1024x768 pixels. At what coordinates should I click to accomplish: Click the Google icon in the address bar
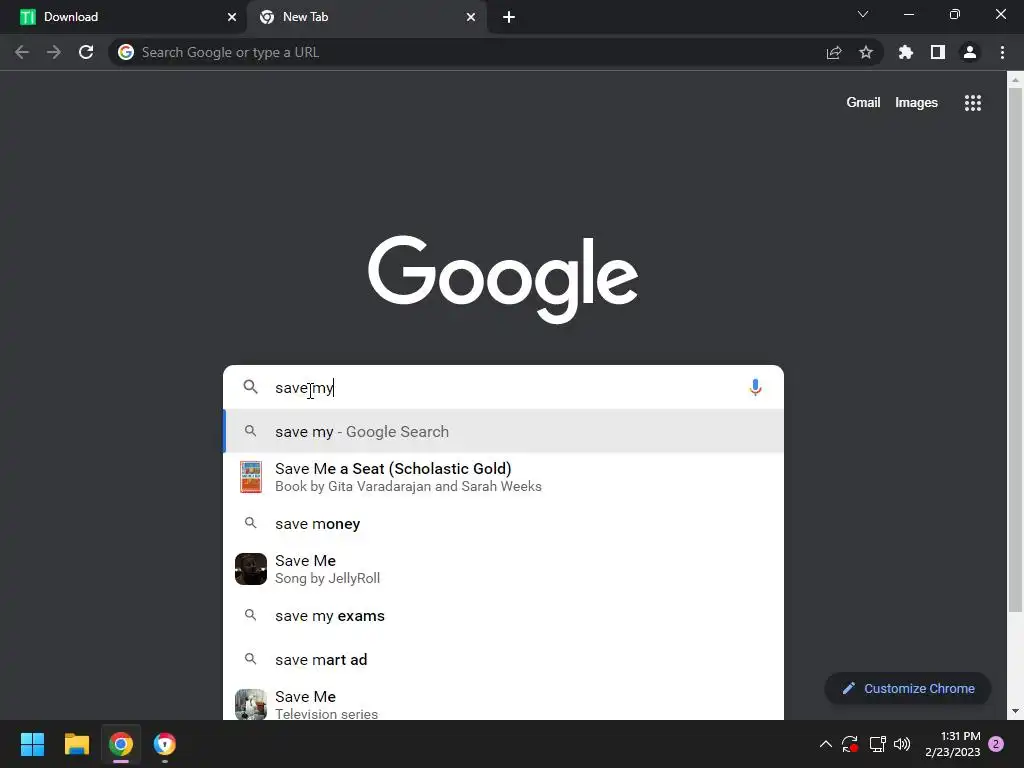coord(126,52)
